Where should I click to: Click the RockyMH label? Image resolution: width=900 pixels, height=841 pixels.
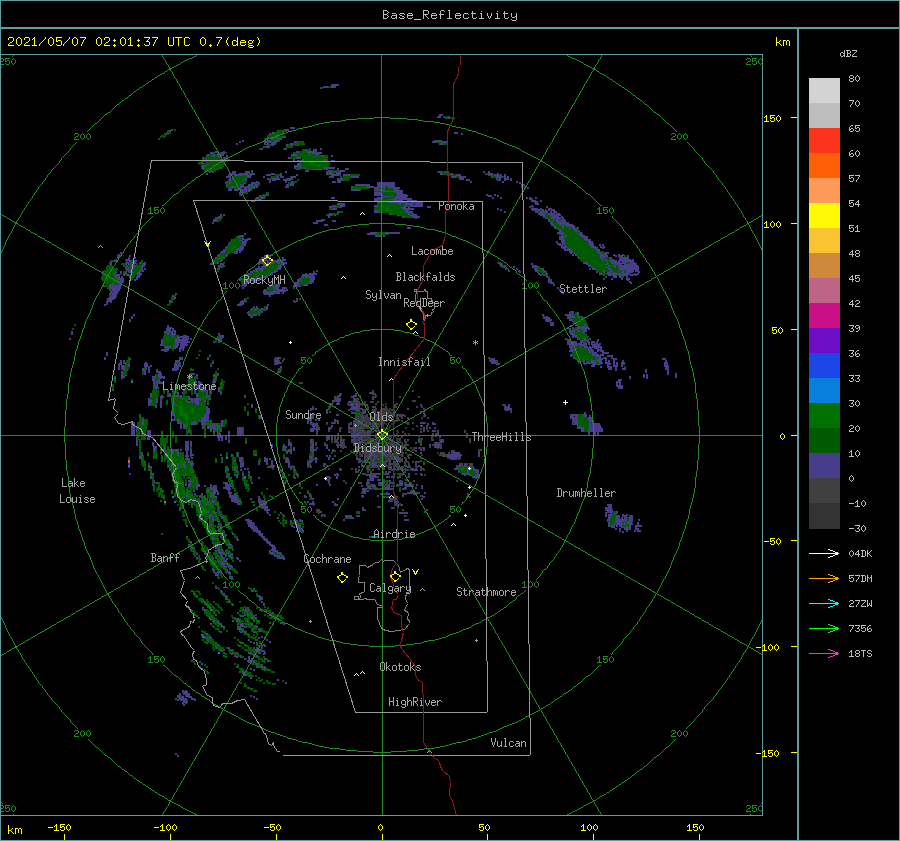click(x=264, y=280)
